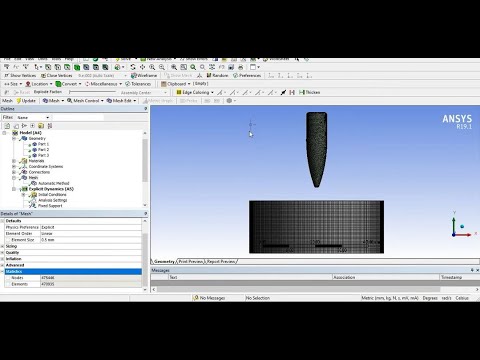Viewport: 480px width, 360px height.
Task: Open the Convert dropdown
Action: point(69,84)
